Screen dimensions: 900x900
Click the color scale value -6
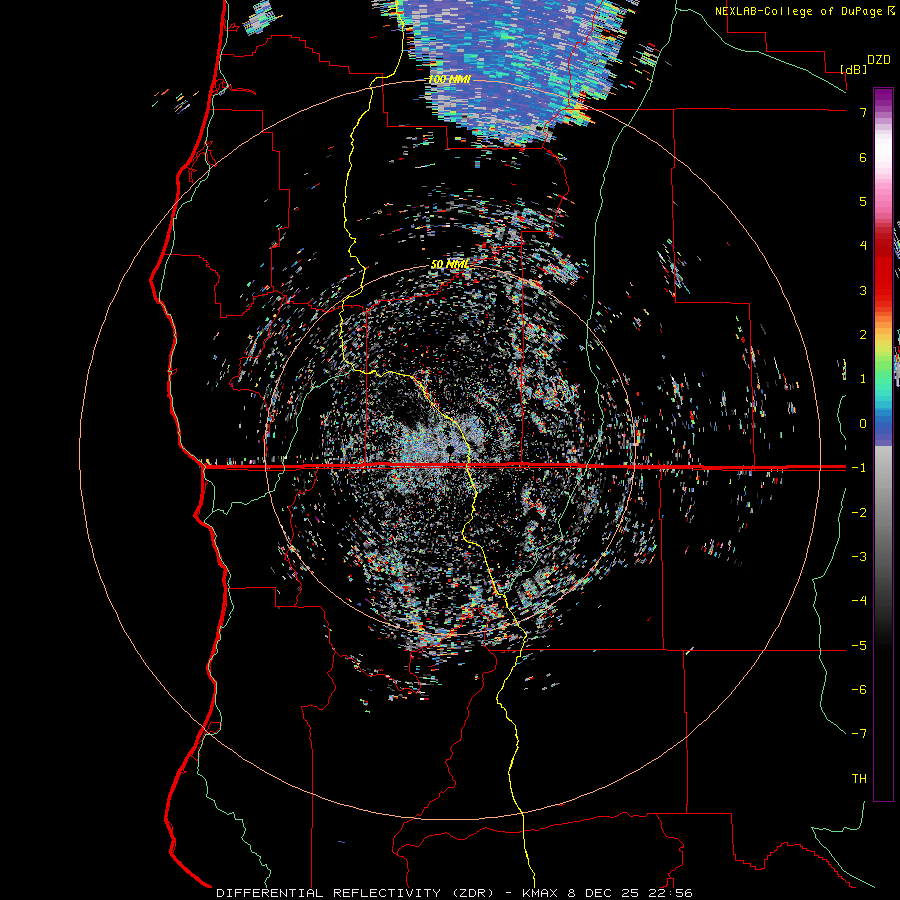pos(859,690)
